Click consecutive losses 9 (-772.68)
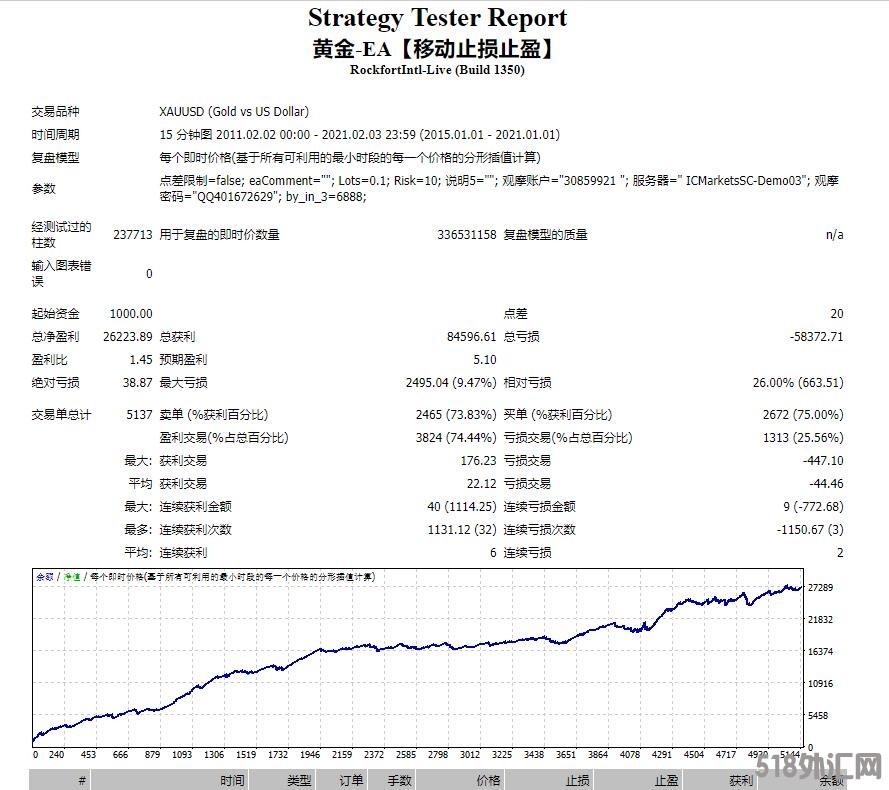889x790 pixels. [x=813, y=506]
